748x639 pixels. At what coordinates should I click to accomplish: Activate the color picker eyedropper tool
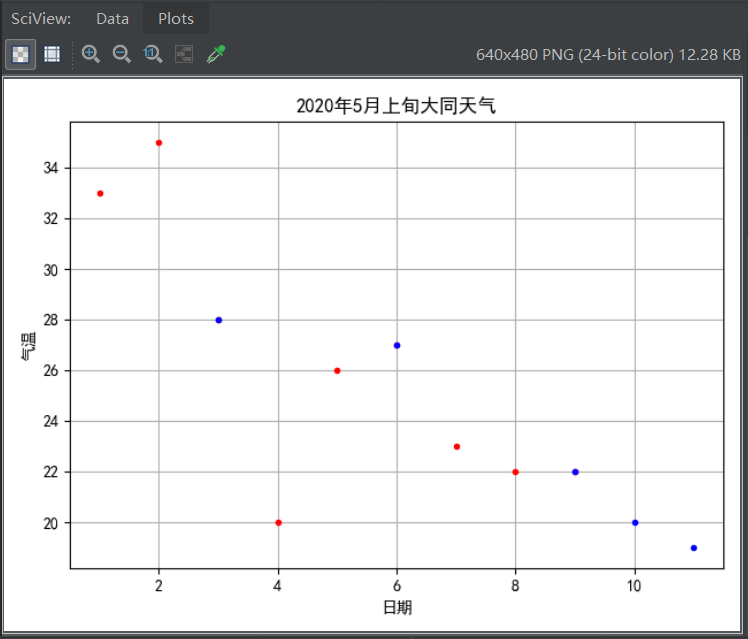[x=216, y=54]
